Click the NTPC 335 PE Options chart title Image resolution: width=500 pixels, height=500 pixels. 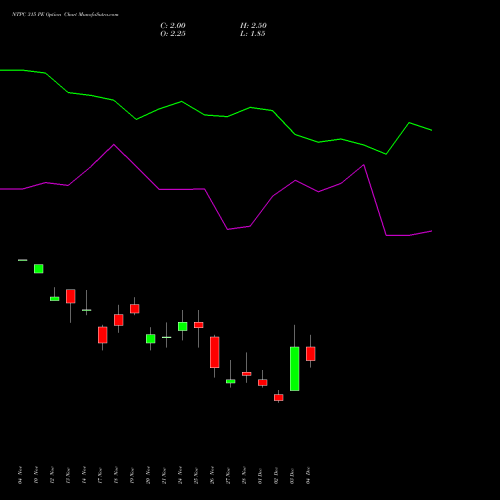tap(65, 15)
